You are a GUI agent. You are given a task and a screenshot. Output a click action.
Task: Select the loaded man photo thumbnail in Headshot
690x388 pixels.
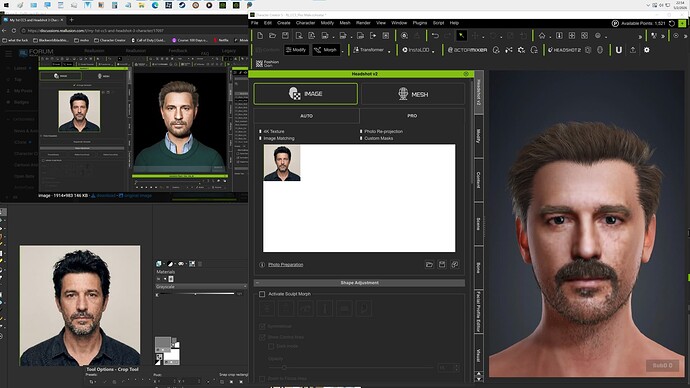[282, 163]
